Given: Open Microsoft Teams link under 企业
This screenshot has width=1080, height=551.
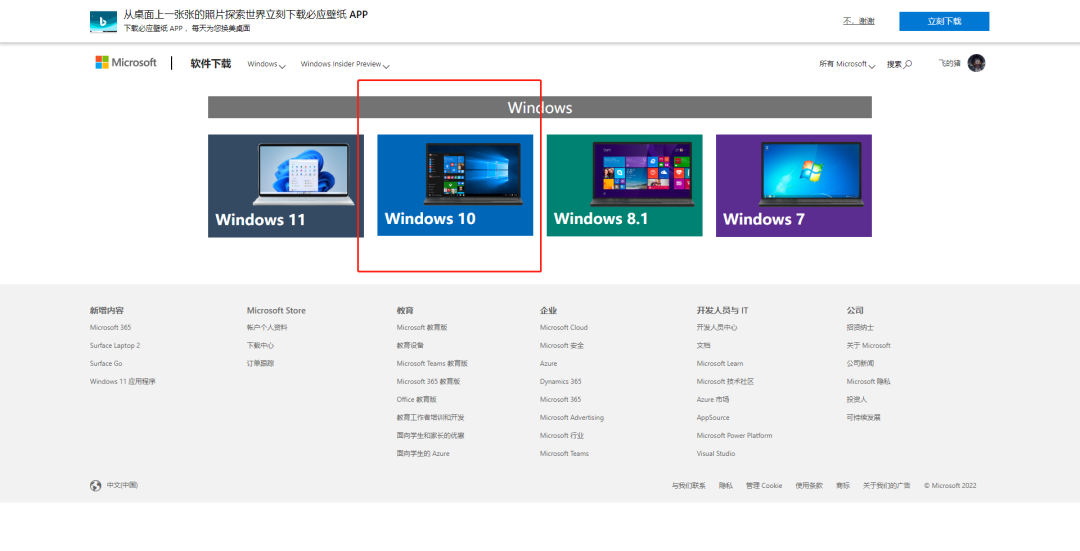Looking at the screenshot, I should [565, 454].
